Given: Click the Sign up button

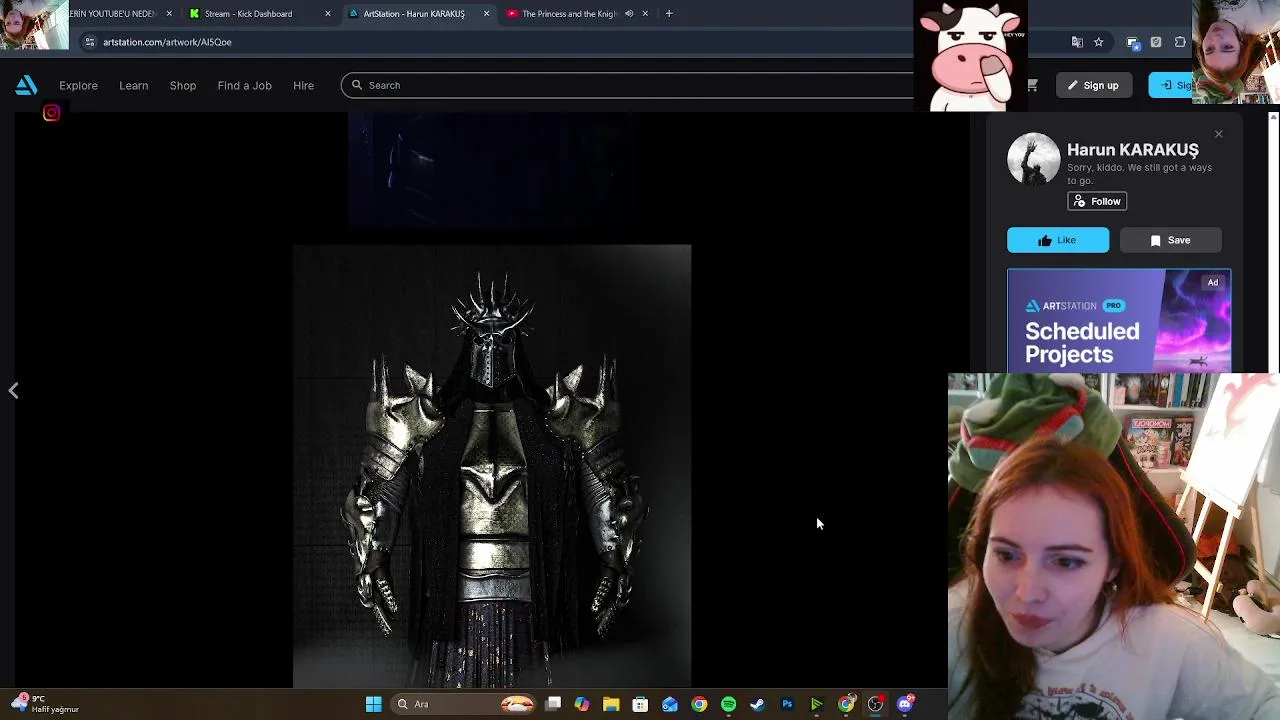Looking at the screenshot, I should [1093, 85].
